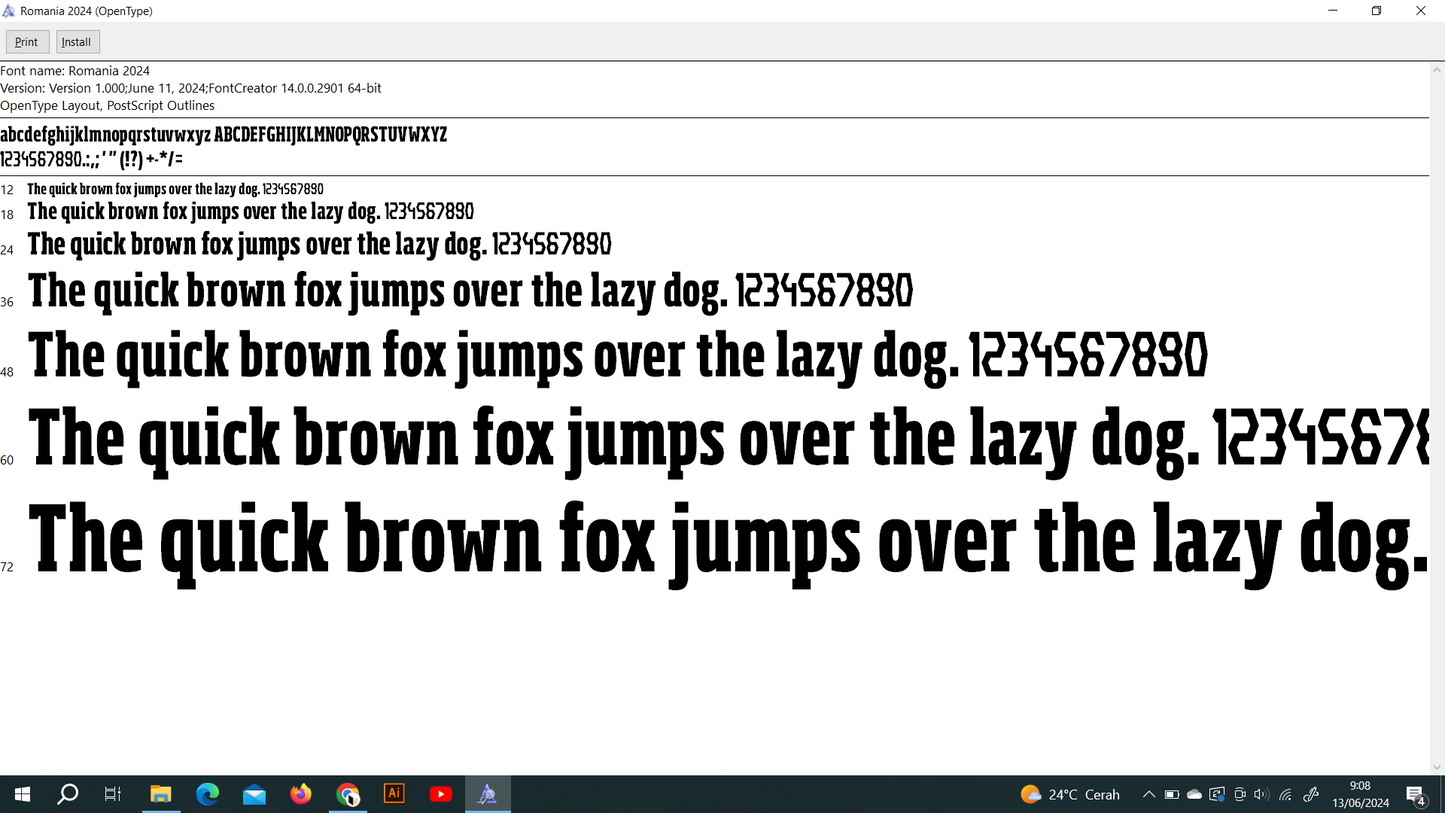Open Task View on the taskbar
This screenshot has width=1445, height=813.
113,795
